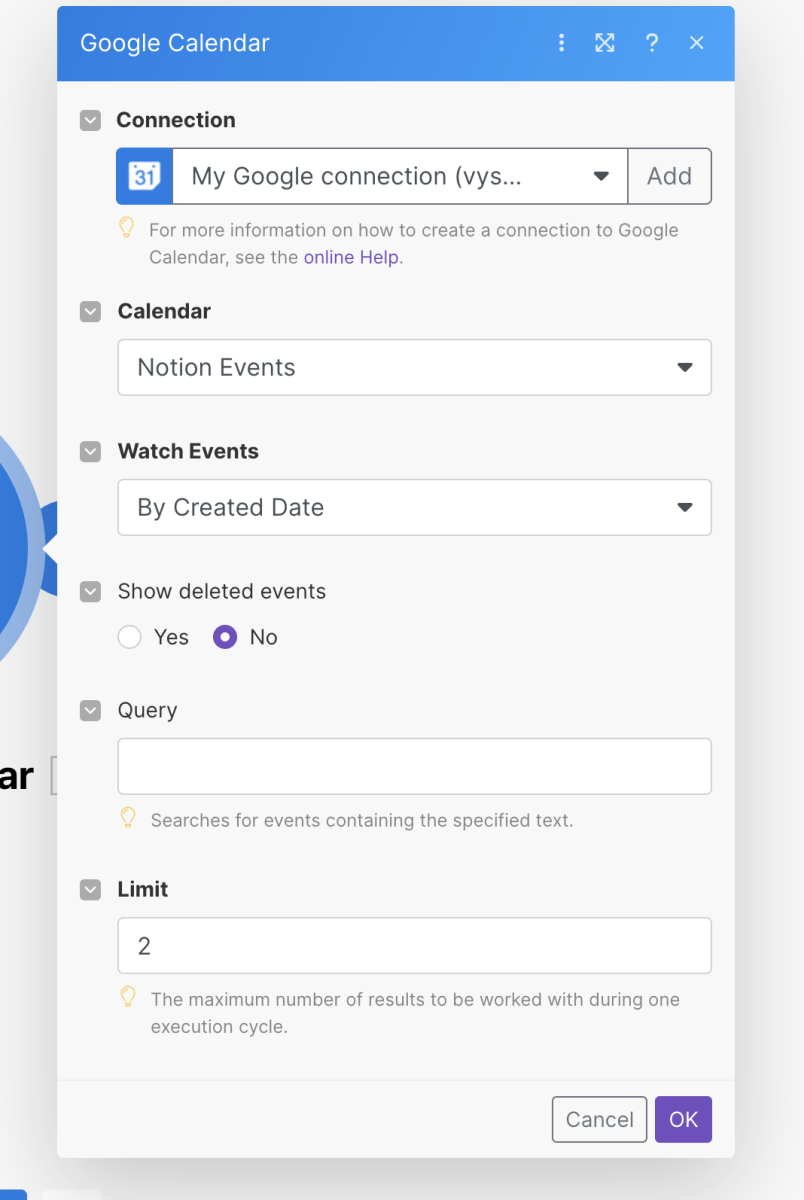
Task: Click the lightbulb hint icon under Connection
Action: [x=126, y=228]
